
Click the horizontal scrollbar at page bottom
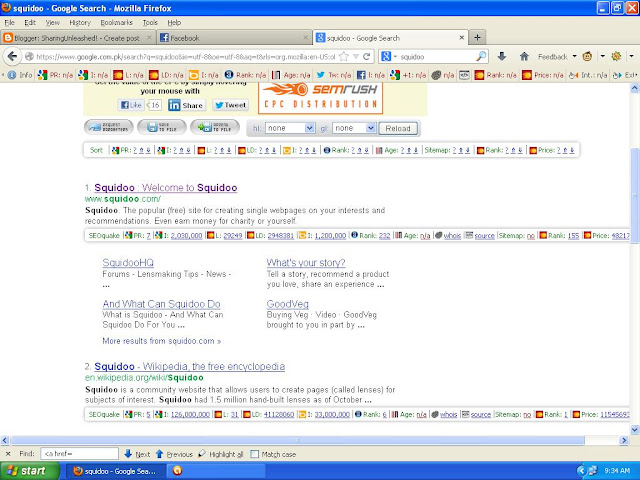[297, 440]
